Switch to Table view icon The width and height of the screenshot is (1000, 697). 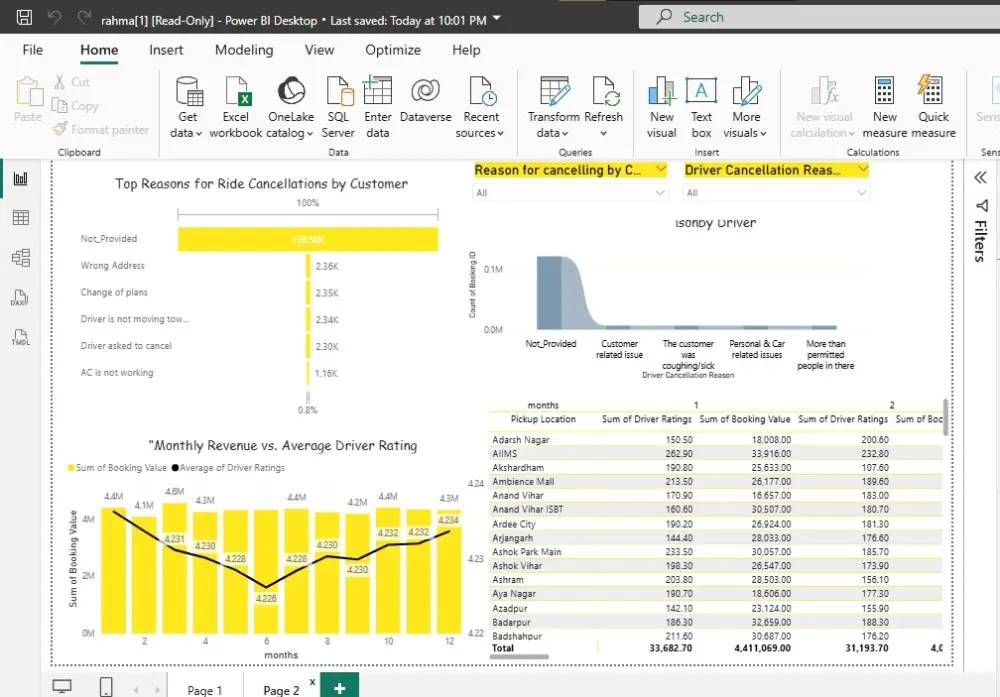coord(20,218)
